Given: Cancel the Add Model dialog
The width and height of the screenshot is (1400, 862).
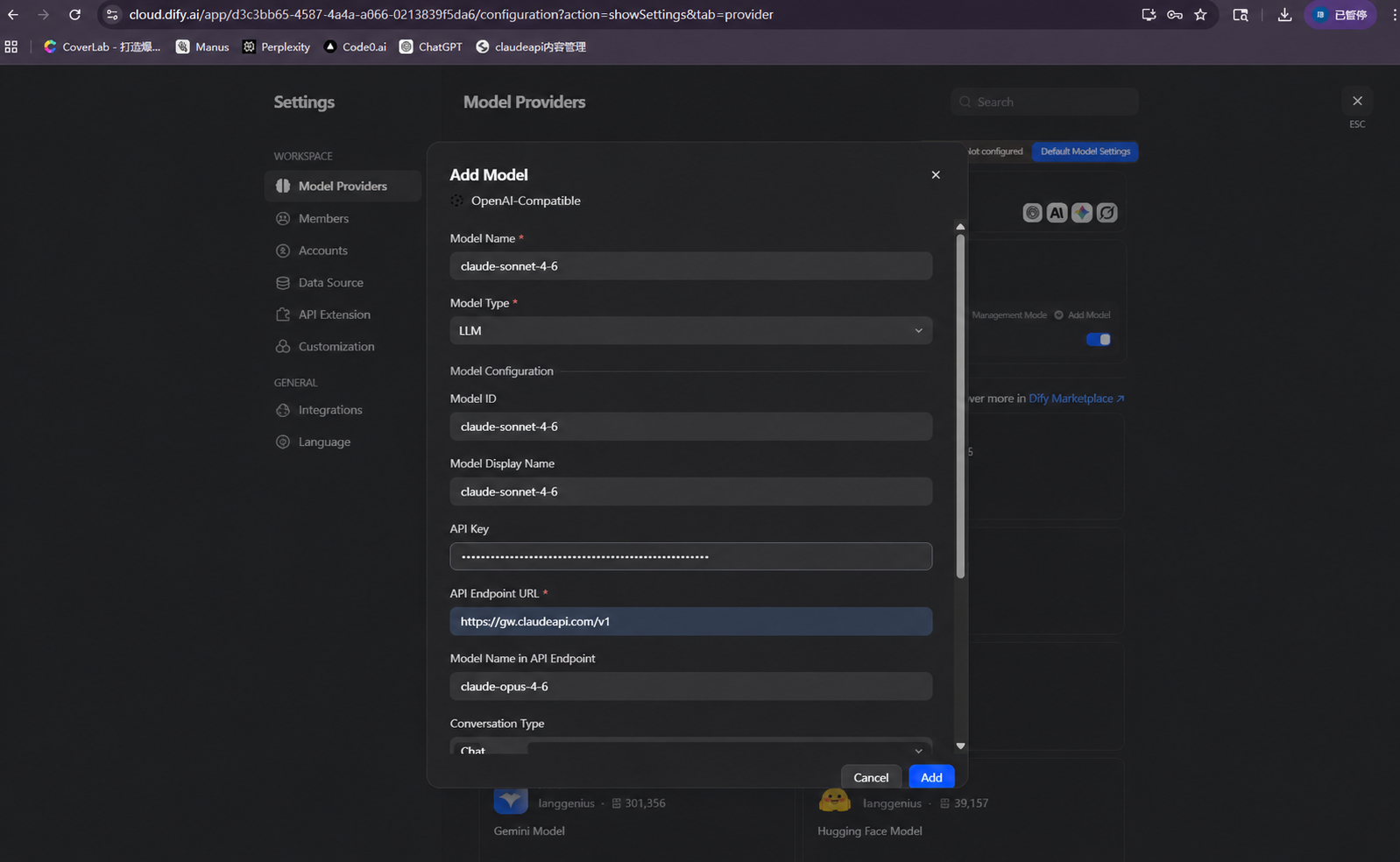Looking at the screenshot, I should point(871,777).
